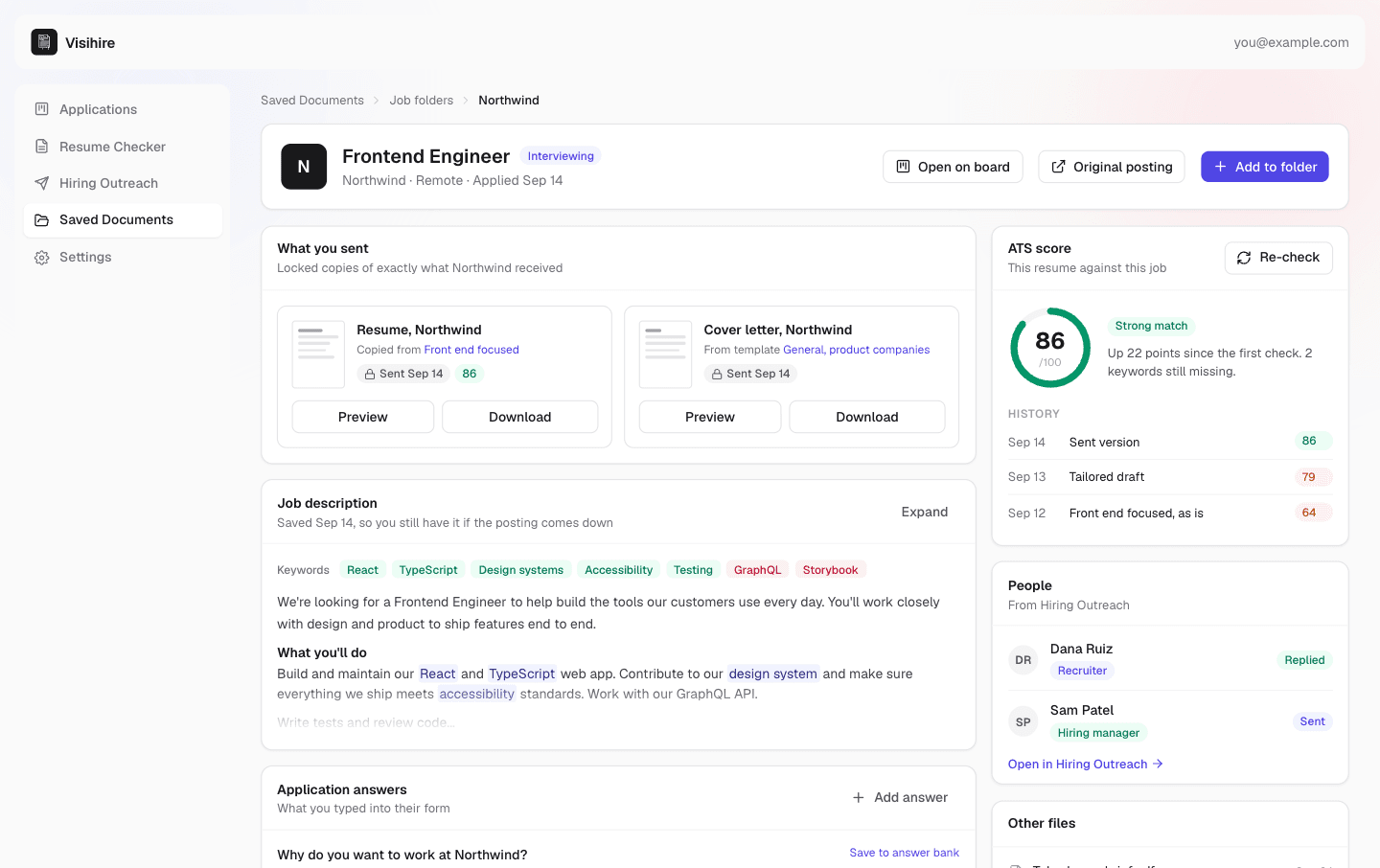Click the Visihire logo icon
Image resolution: width=1380 pixels, height=868 pixels.
pyautogui.click(x=44, y=42)
